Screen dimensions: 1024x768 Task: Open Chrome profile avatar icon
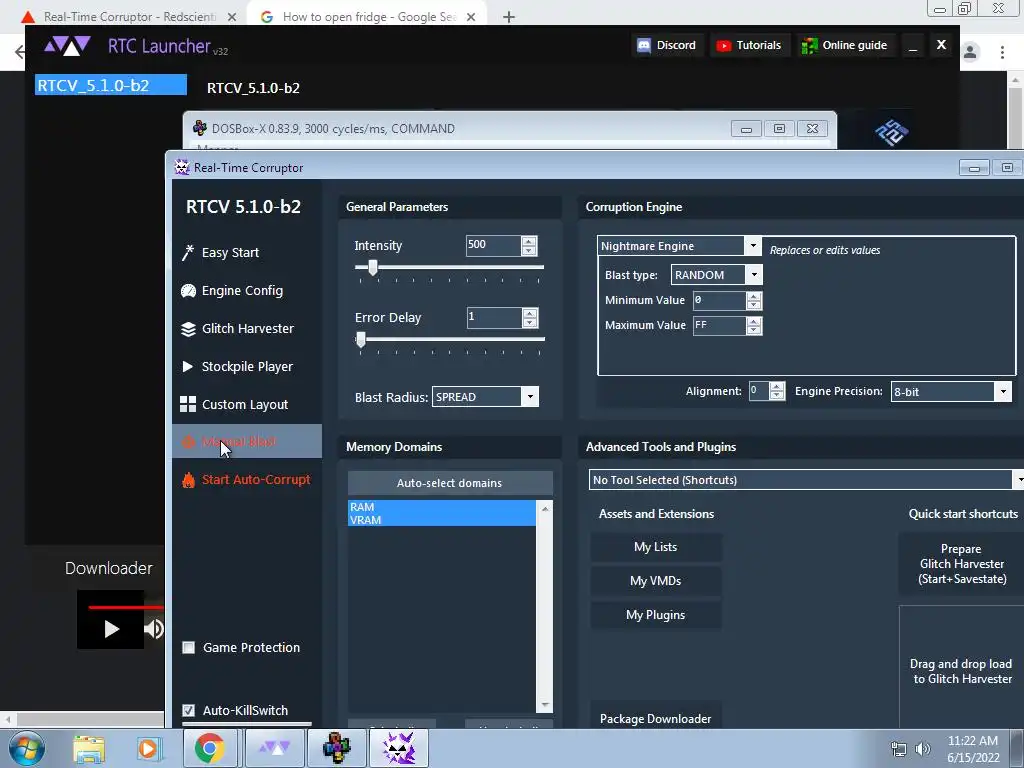(x=970, y=52)
